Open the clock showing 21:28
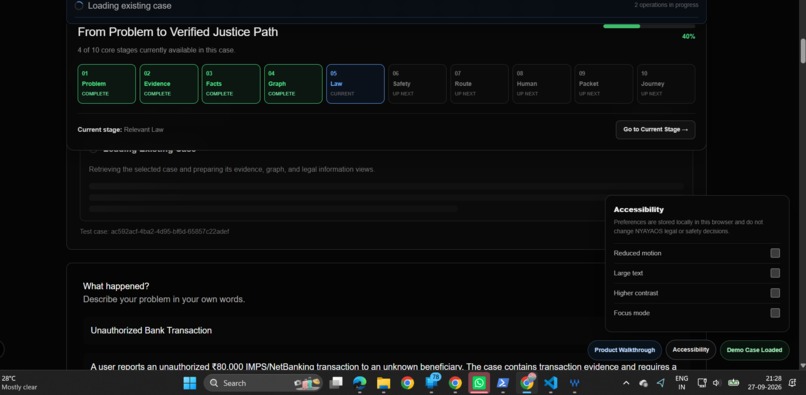Screen dimensions: 806x395 (x=766, y=383)
